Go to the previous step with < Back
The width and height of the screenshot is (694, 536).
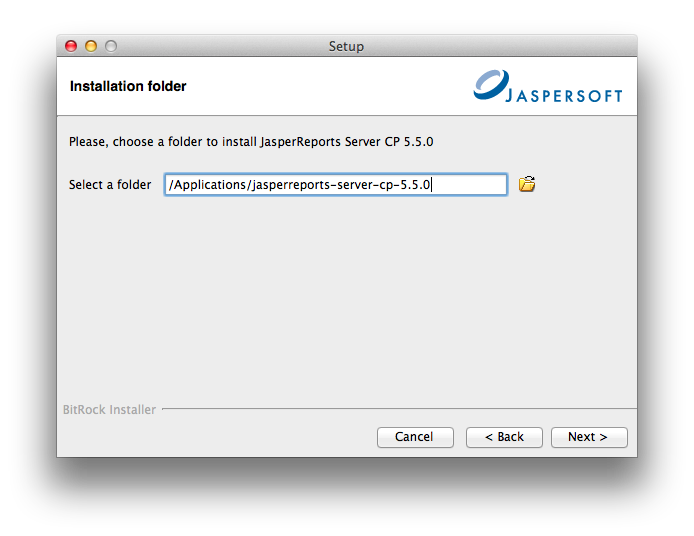[504, 437]
